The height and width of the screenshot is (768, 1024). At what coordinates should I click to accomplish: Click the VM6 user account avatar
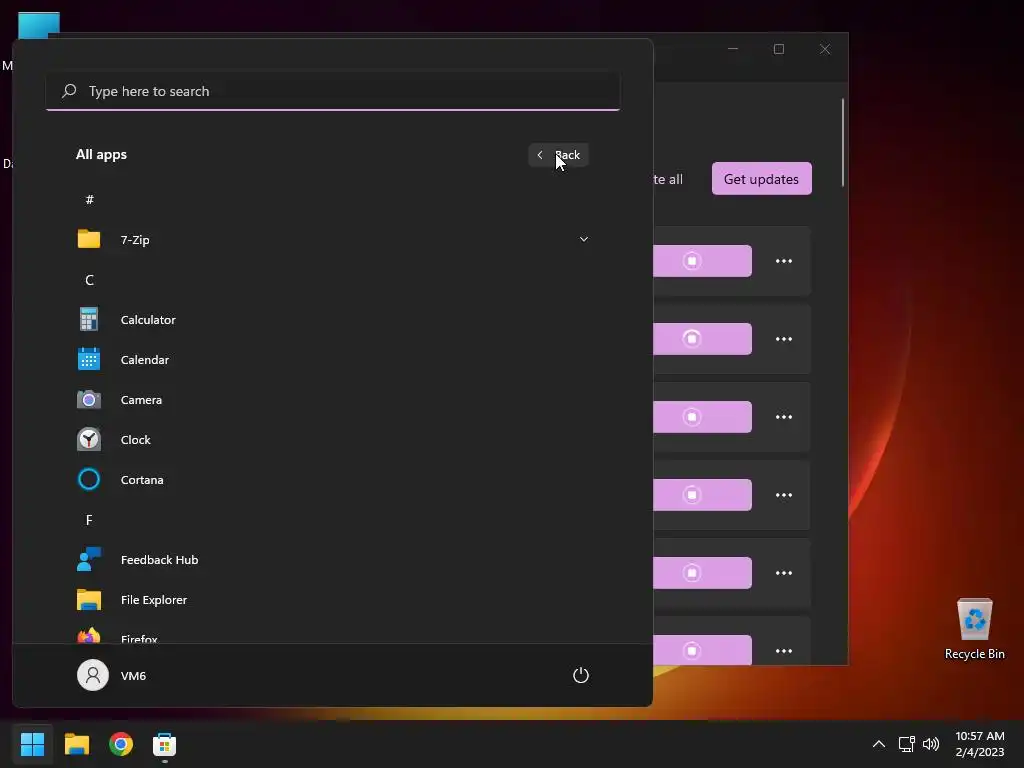93,675
